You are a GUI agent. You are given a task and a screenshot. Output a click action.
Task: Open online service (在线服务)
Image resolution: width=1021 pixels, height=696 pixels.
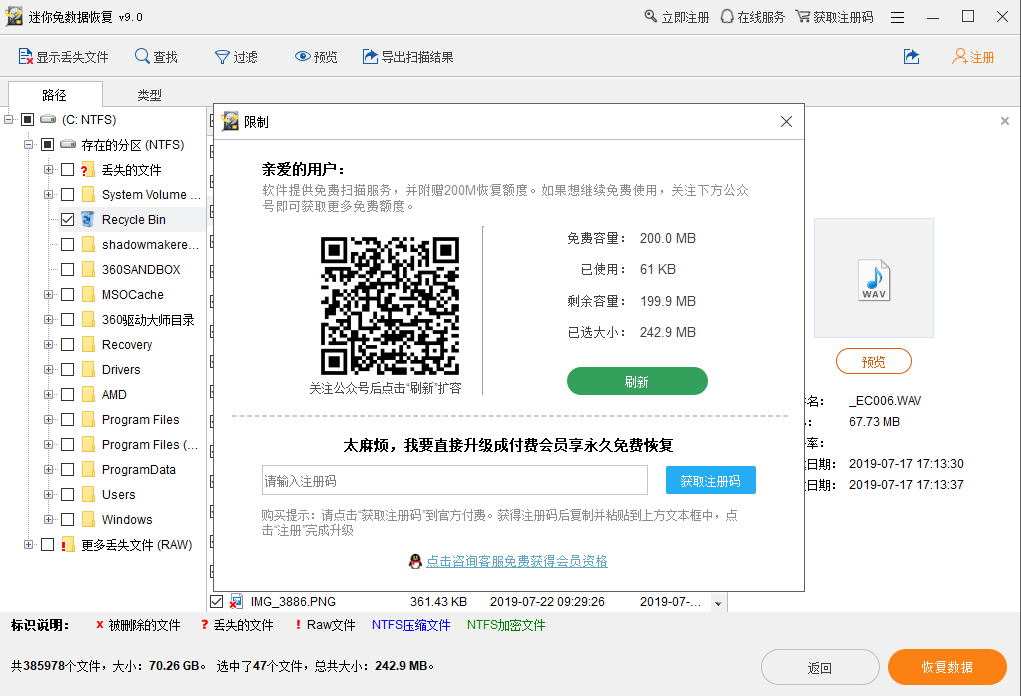(x=727, y=16)
